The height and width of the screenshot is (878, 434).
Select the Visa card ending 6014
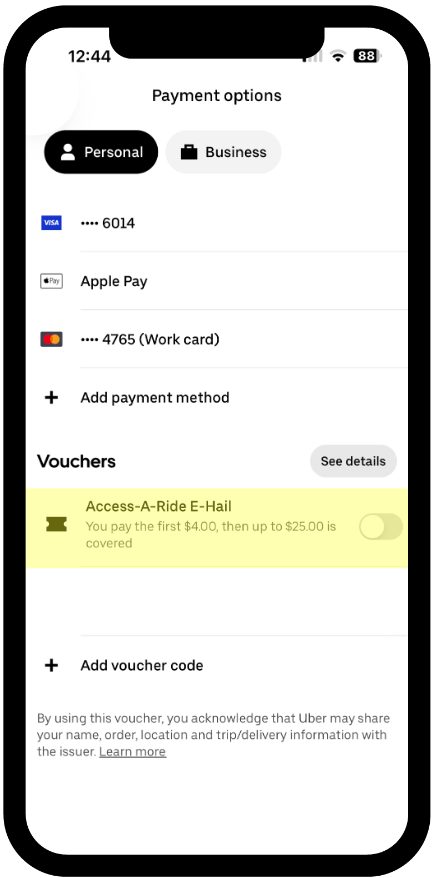216,223
